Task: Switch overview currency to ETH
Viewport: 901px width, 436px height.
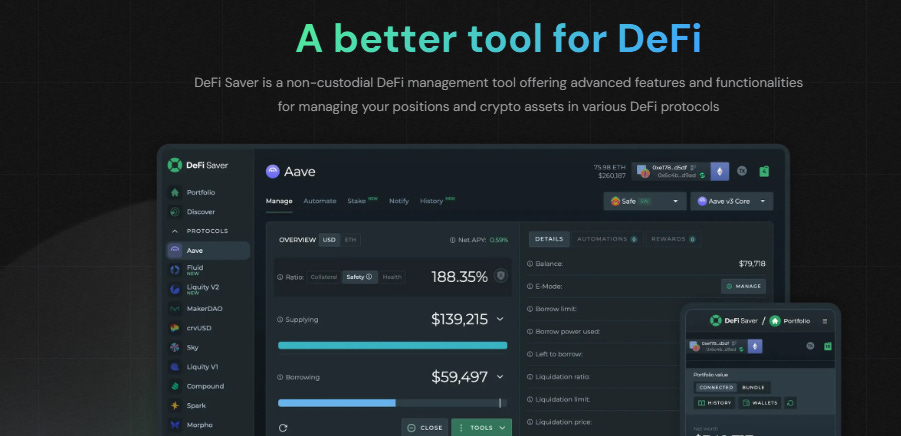Action: 350,240
